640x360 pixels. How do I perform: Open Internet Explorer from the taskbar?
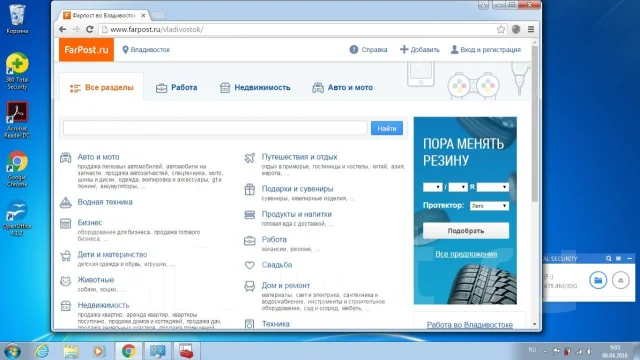coord(42,351)
